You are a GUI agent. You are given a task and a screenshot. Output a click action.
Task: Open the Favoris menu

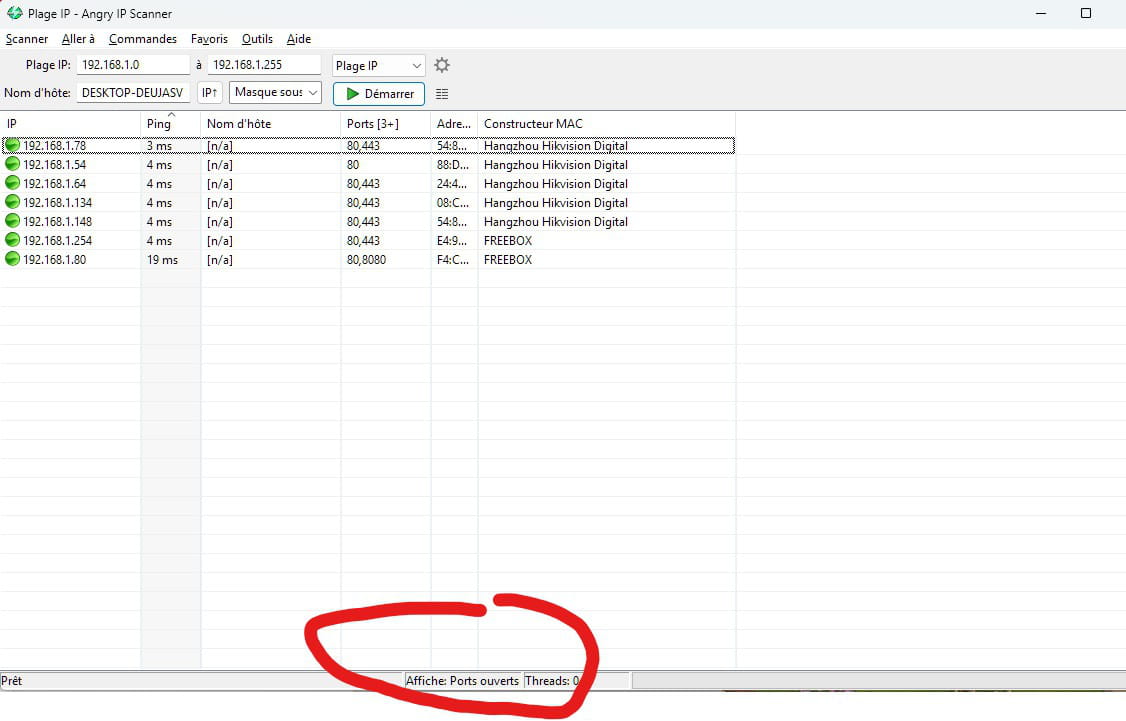(x=209, y=39)
